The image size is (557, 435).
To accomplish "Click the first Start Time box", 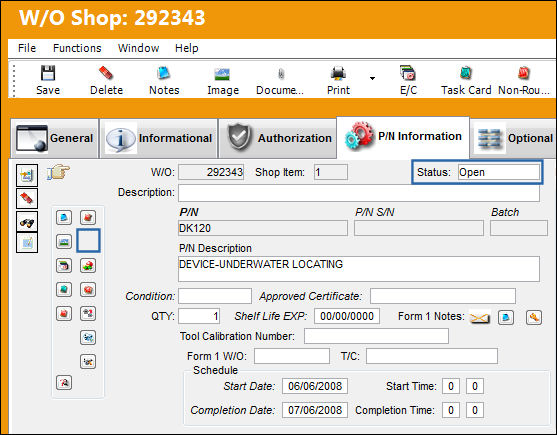I will click(x=451, y=386).
